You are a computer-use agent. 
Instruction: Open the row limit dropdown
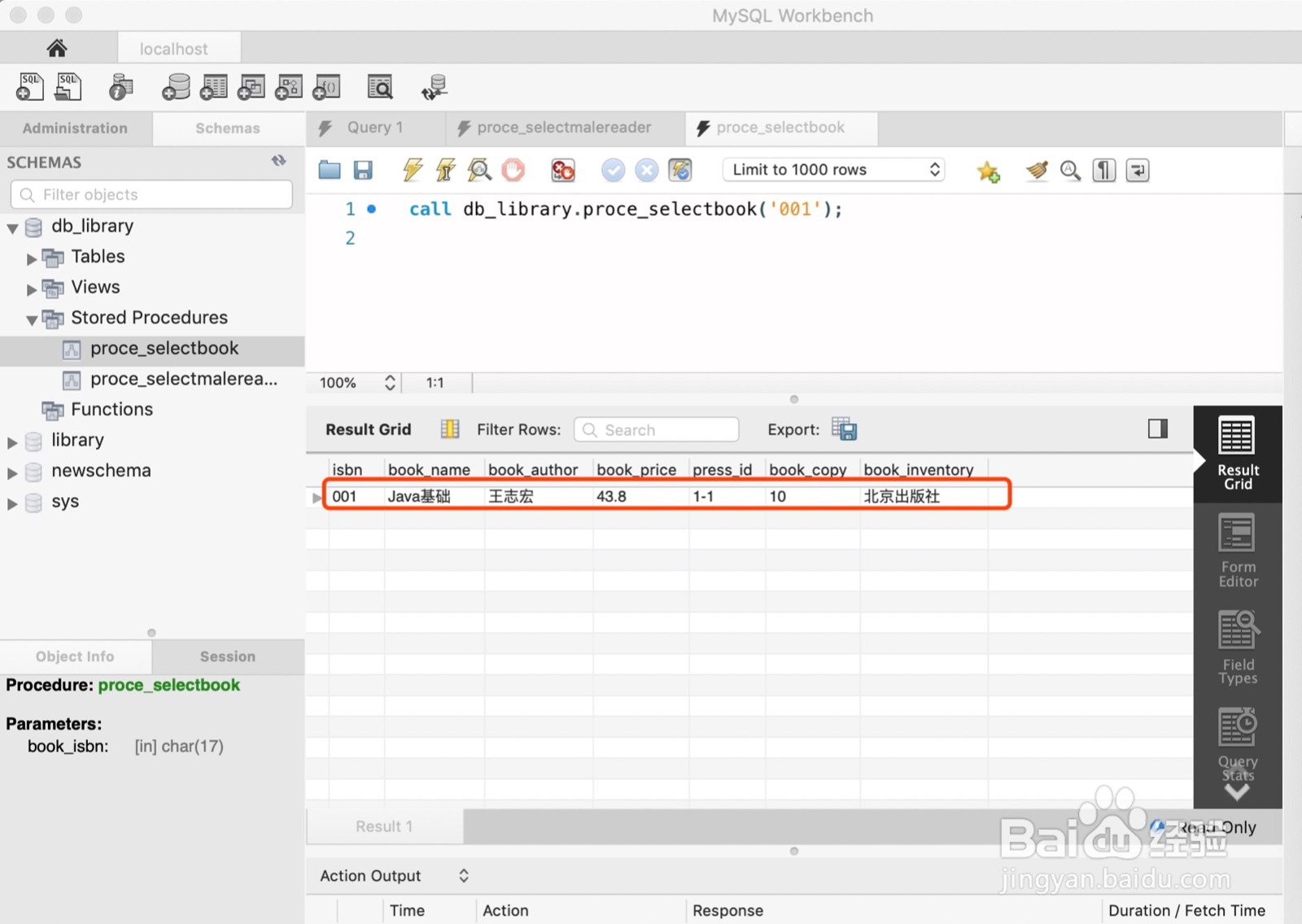(x=834, y=169)
